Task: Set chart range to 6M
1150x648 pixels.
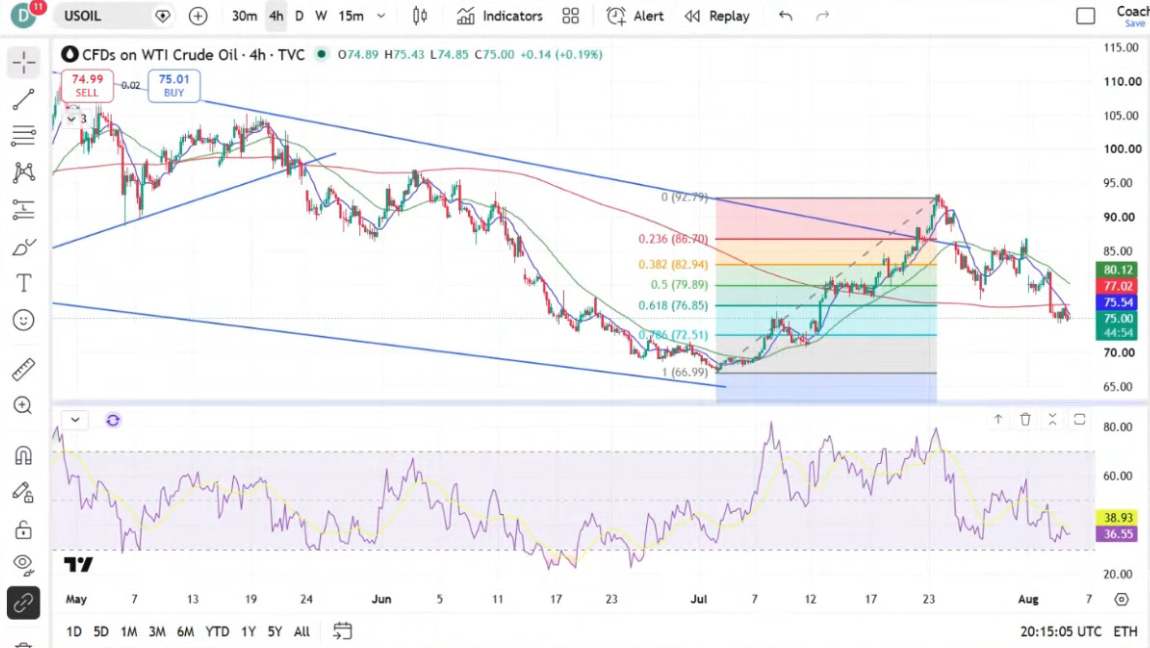Action: [x=186, y=631]
